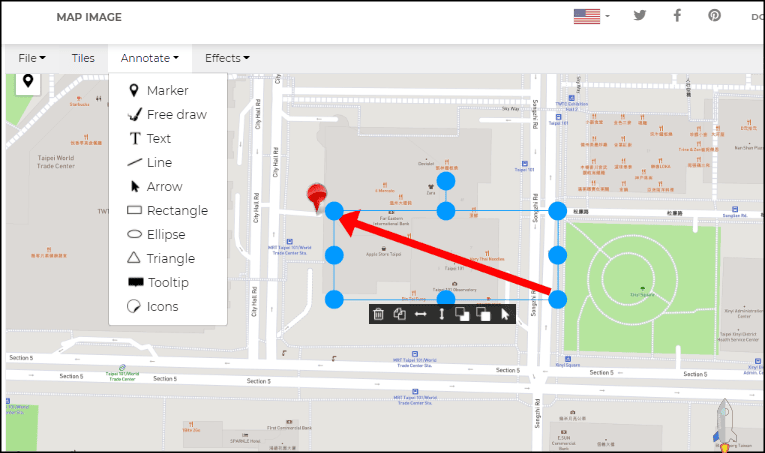Image resolution: width=765 pixels, height=453 pixels.
Task: Click the Pinterest icon
Action: [x=714, y=16]
